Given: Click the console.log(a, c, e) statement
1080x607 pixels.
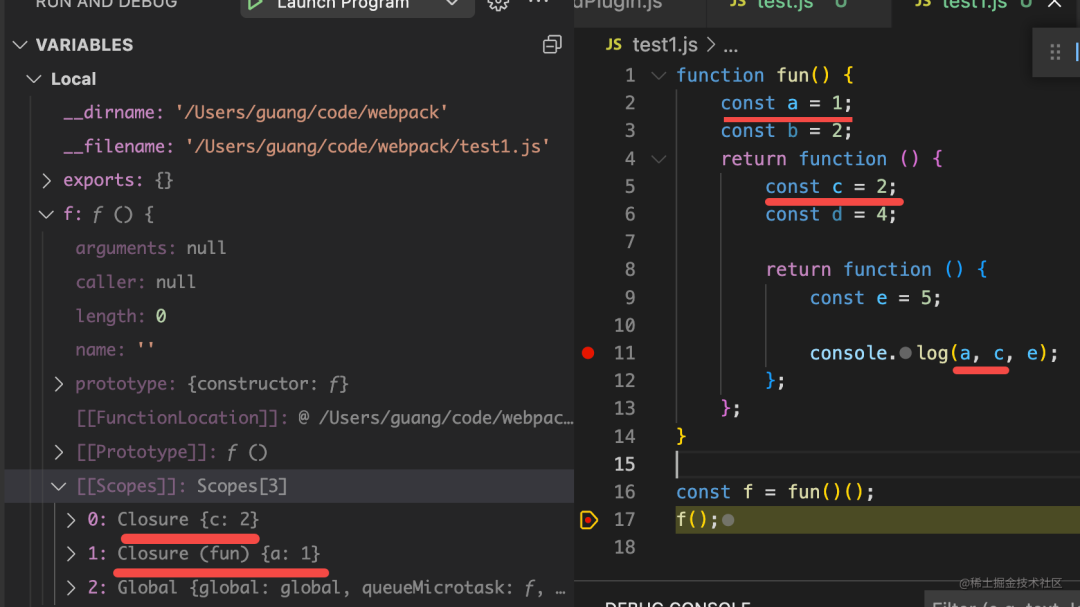Looking at the screenshot, I should 933,353.
